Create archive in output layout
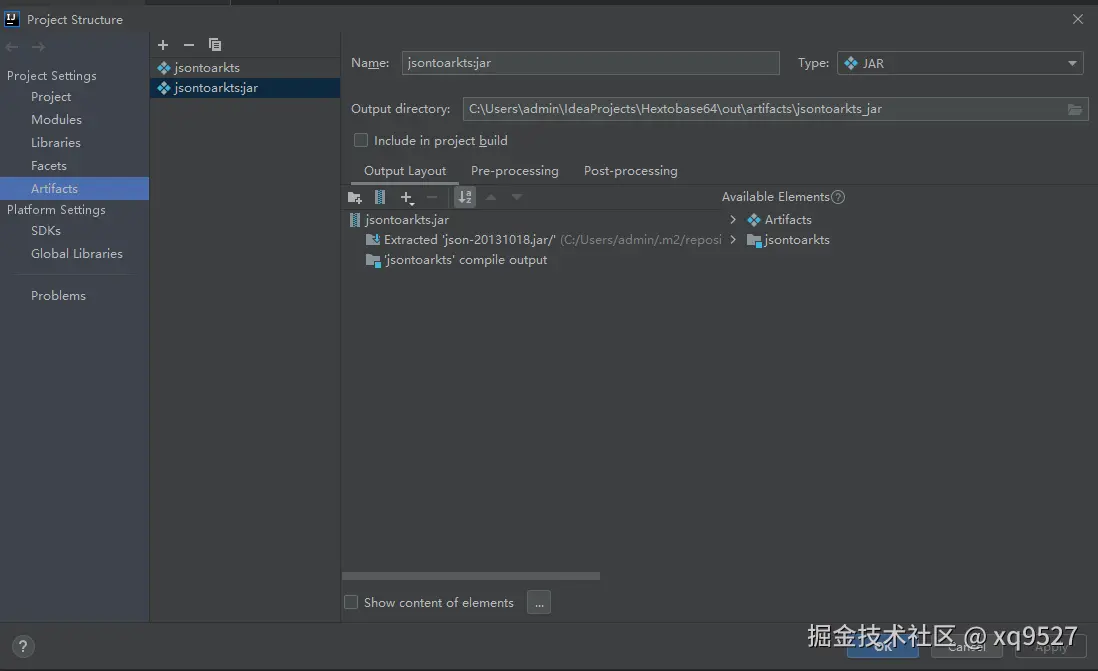Screen dimensions: 1098x671 tap(380, 198)
